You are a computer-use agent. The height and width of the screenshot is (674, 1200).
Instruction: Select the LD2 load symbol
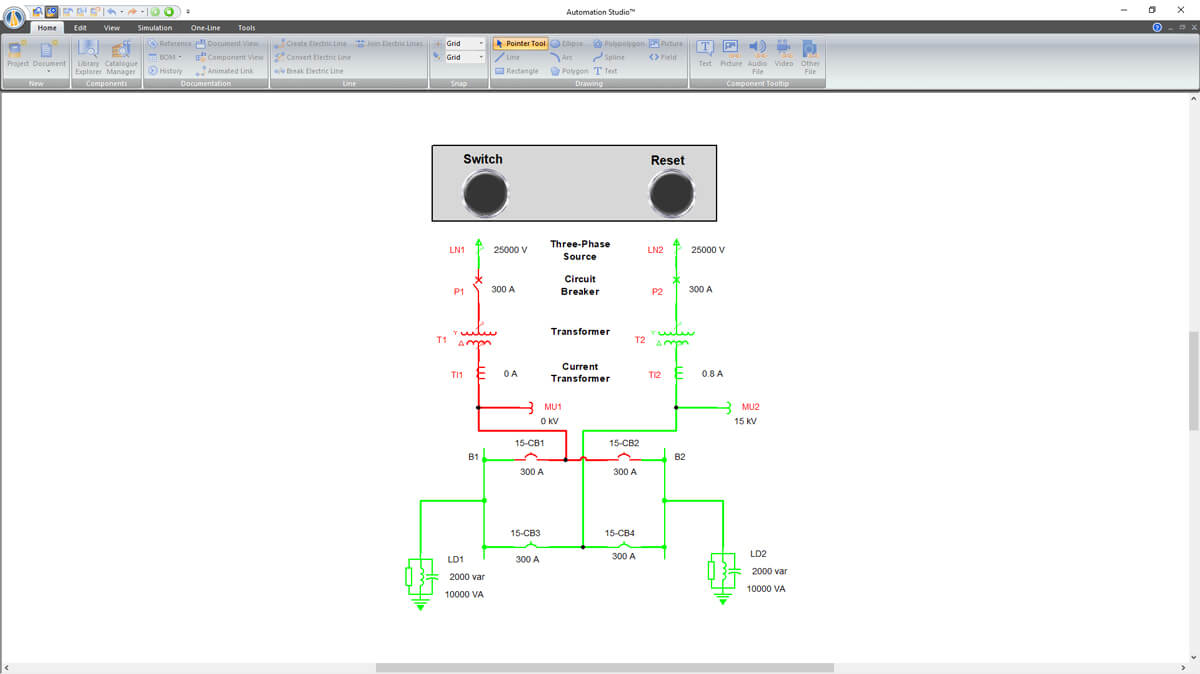(722, 577)
